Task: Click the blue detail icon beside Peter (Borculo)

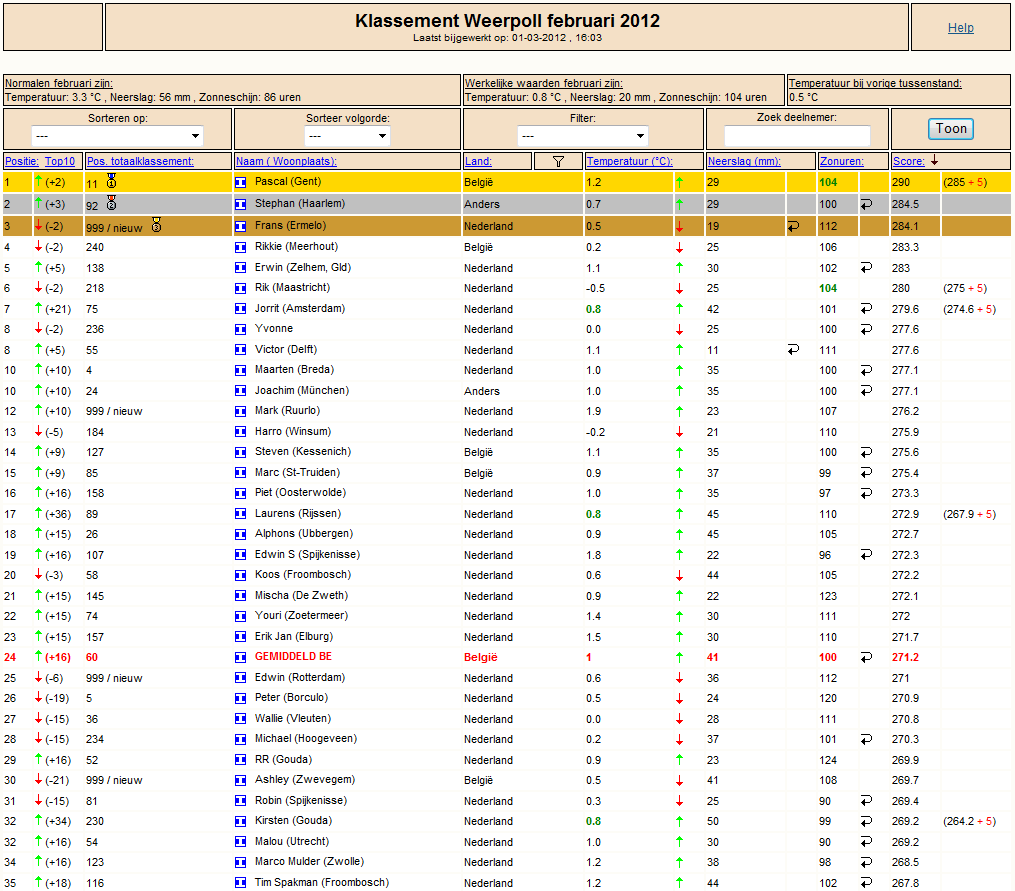Action: (240, 698)
